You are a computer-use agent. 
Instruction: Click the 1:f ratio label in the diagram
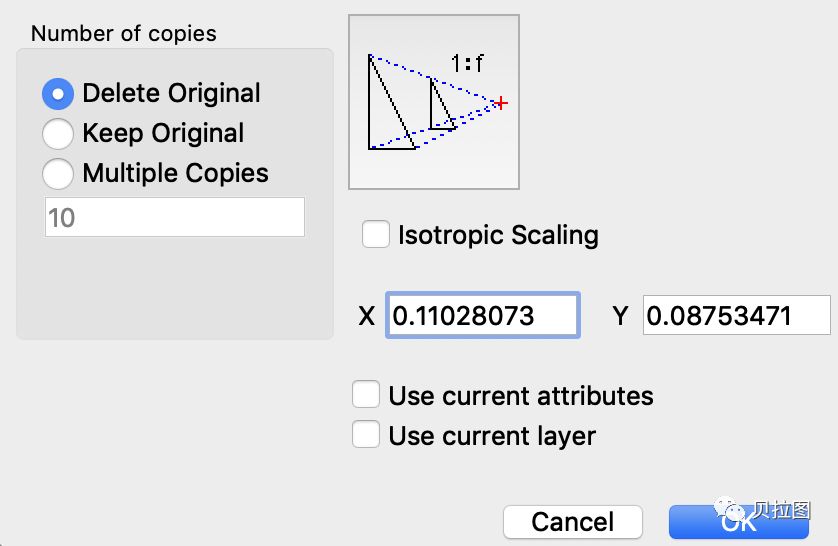(x=467, y=64)
